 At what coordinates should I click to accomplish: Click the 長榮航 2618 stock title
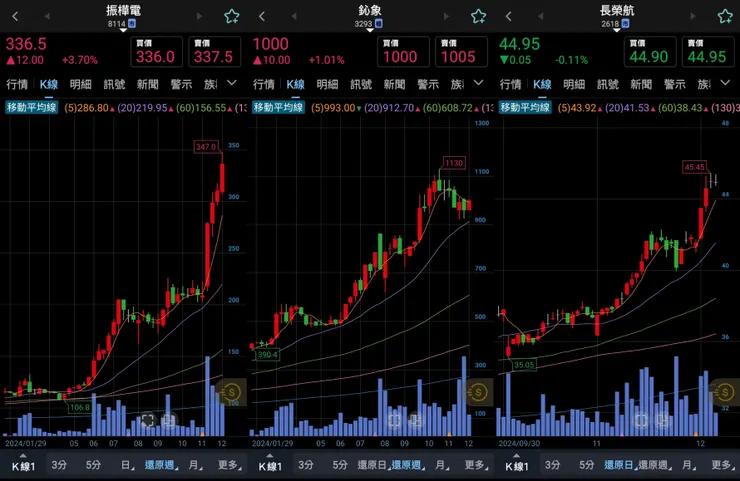click(x=616, y=16)
